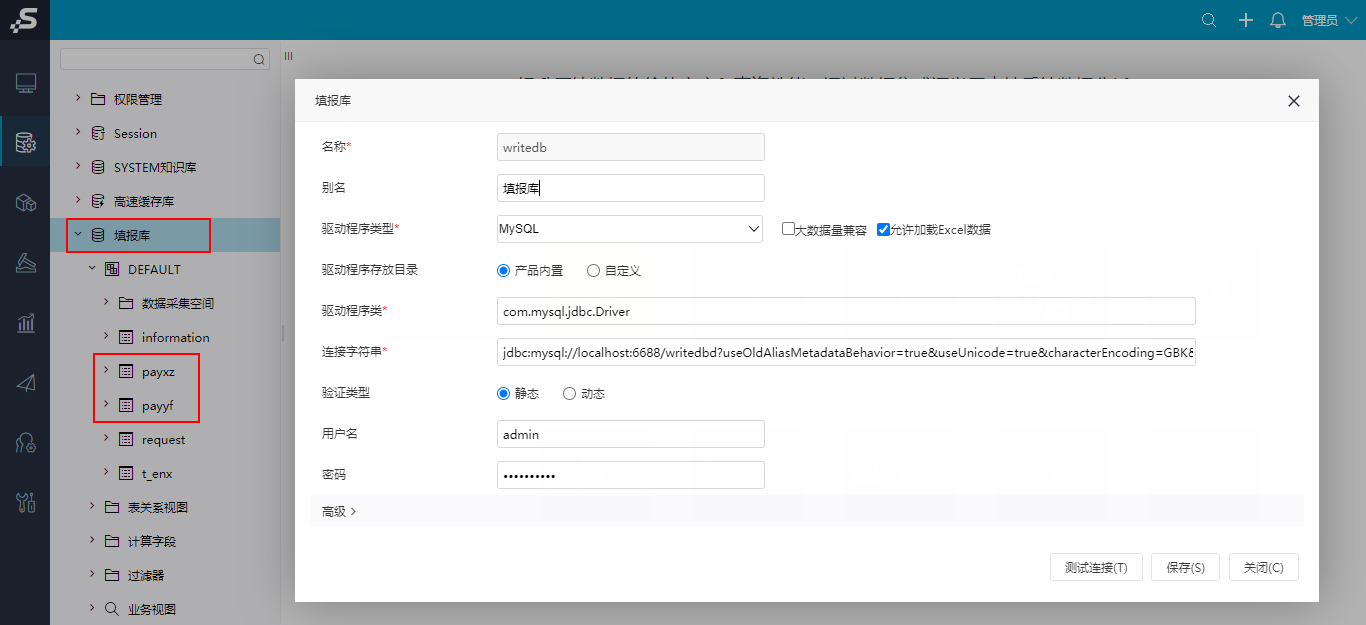The image size is (1366, 625).
Task: Open the bar chart sidebar icon
Action: (x=25, y=323)
